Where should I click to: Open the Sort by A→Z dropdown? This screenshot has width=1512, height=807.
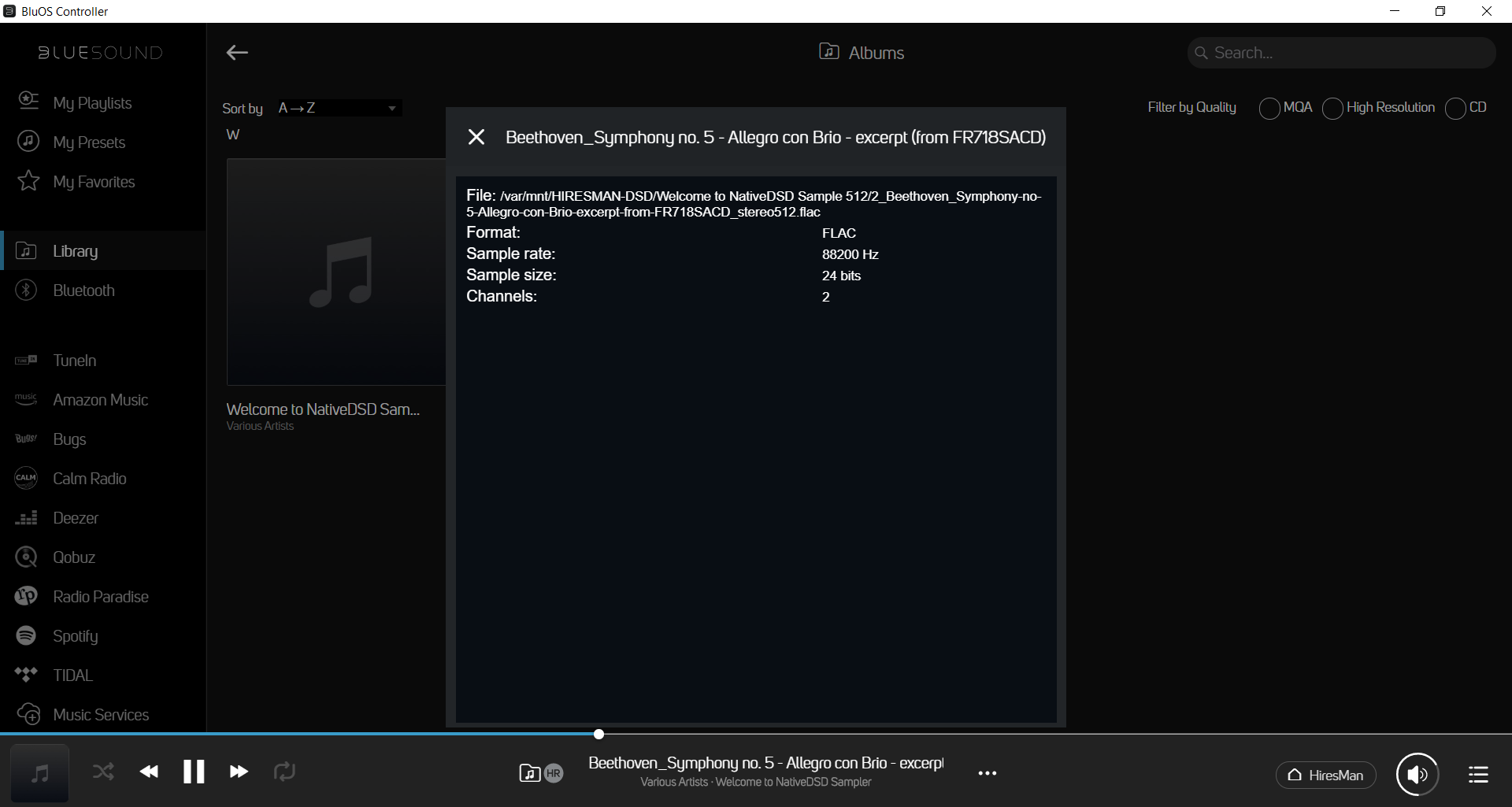(339, 108)
